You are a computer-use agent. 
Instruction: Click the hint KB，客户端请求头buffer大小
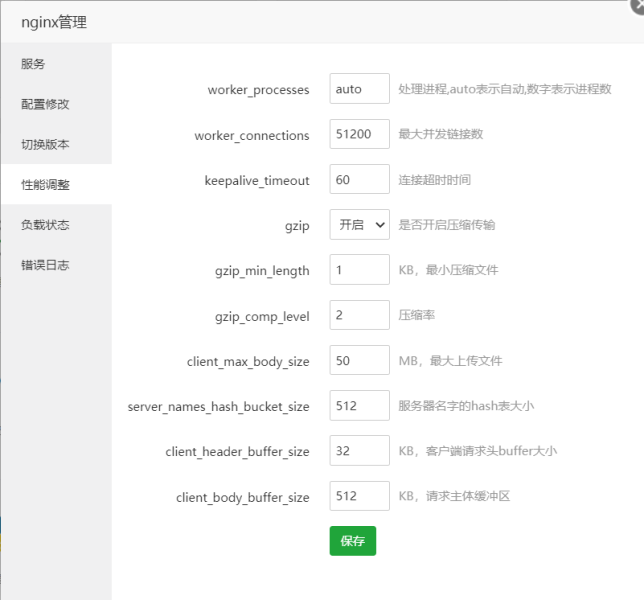(x=478, y=451)
